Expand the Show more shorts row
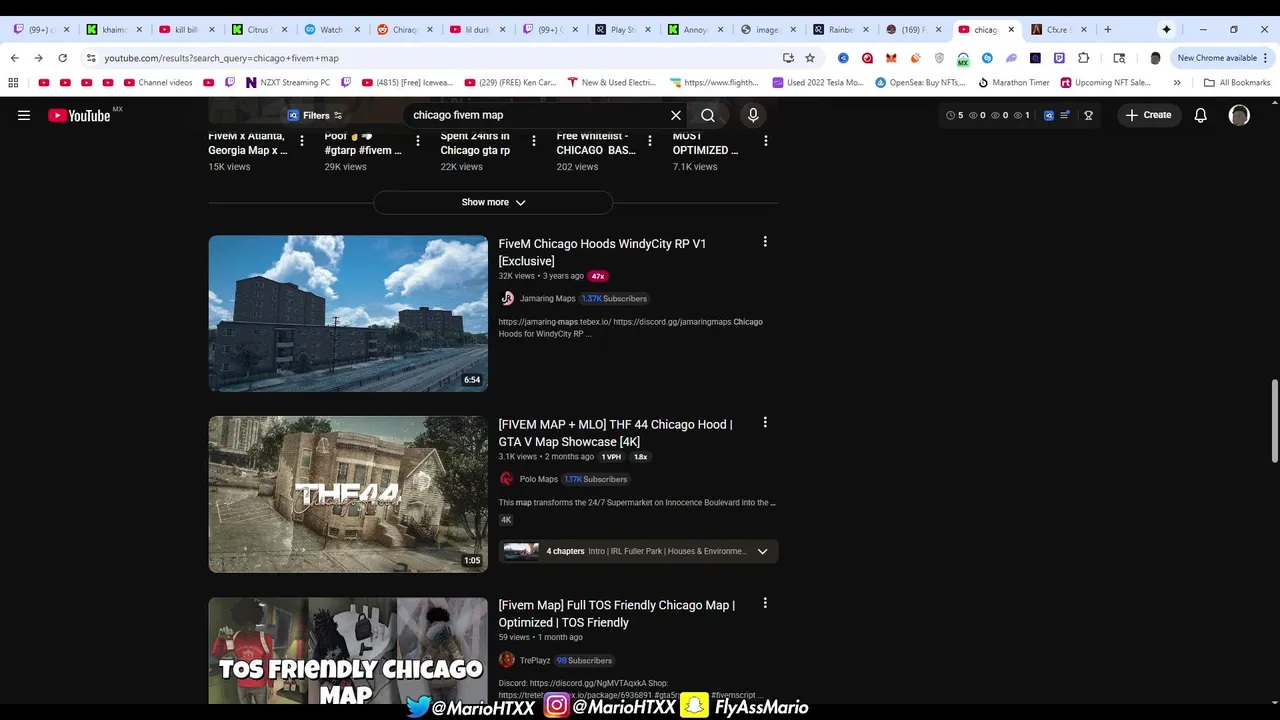This screenshot has width=1280, height=720. [493, 202]
